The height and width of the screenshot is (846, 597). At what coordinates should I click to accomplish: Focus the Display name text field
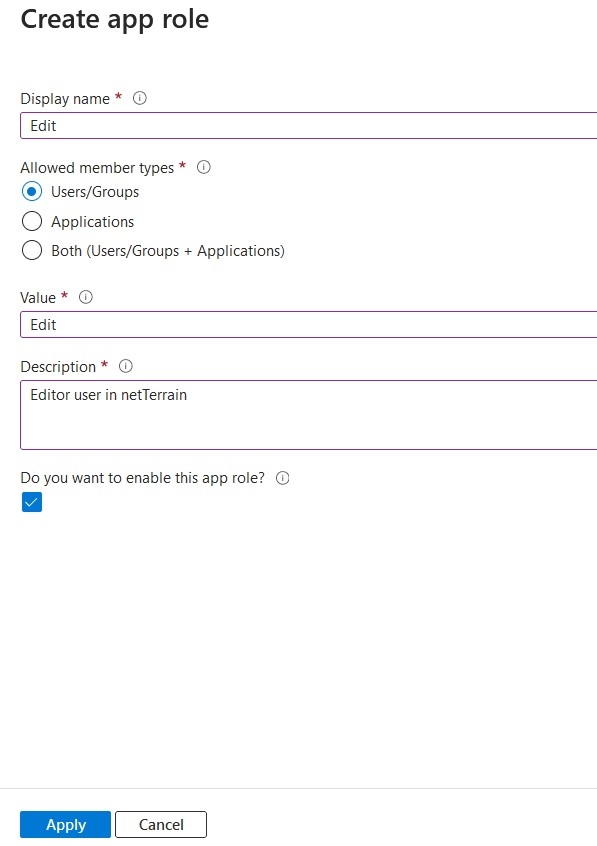pyautogui.click(x=309, y=126)
